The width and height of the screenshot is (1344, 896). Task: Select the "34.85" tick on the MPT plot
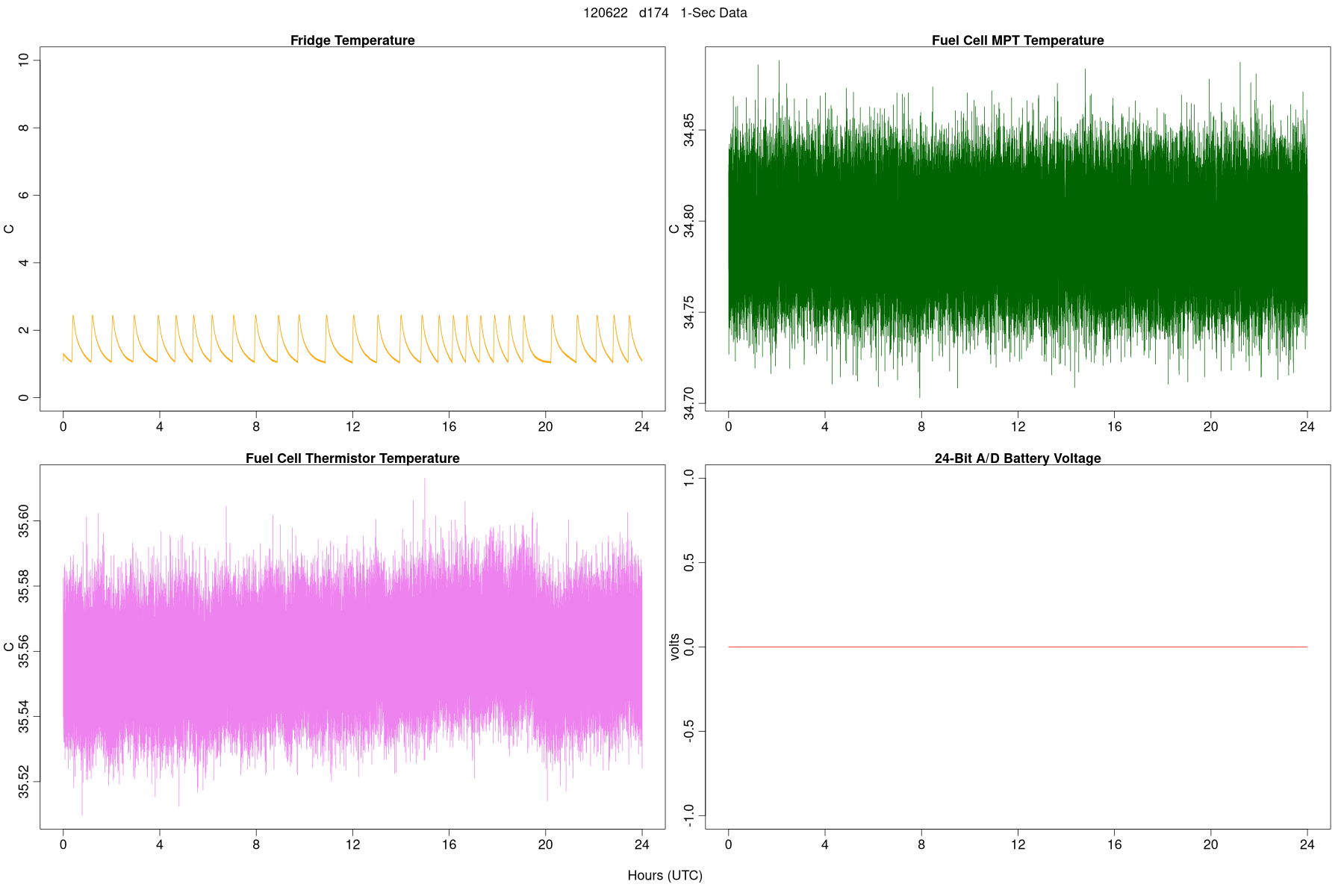tap(689, 131)
